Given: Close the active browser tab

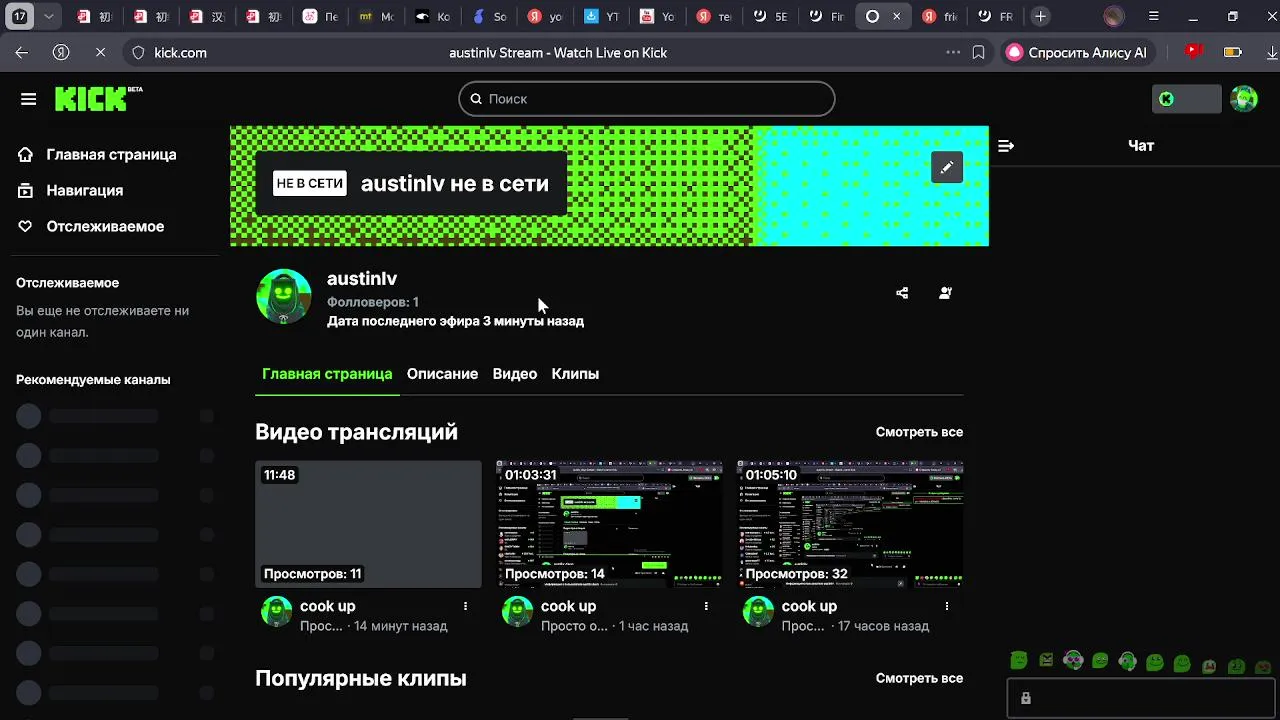Looking at the screenshot, I should (897, 17).
